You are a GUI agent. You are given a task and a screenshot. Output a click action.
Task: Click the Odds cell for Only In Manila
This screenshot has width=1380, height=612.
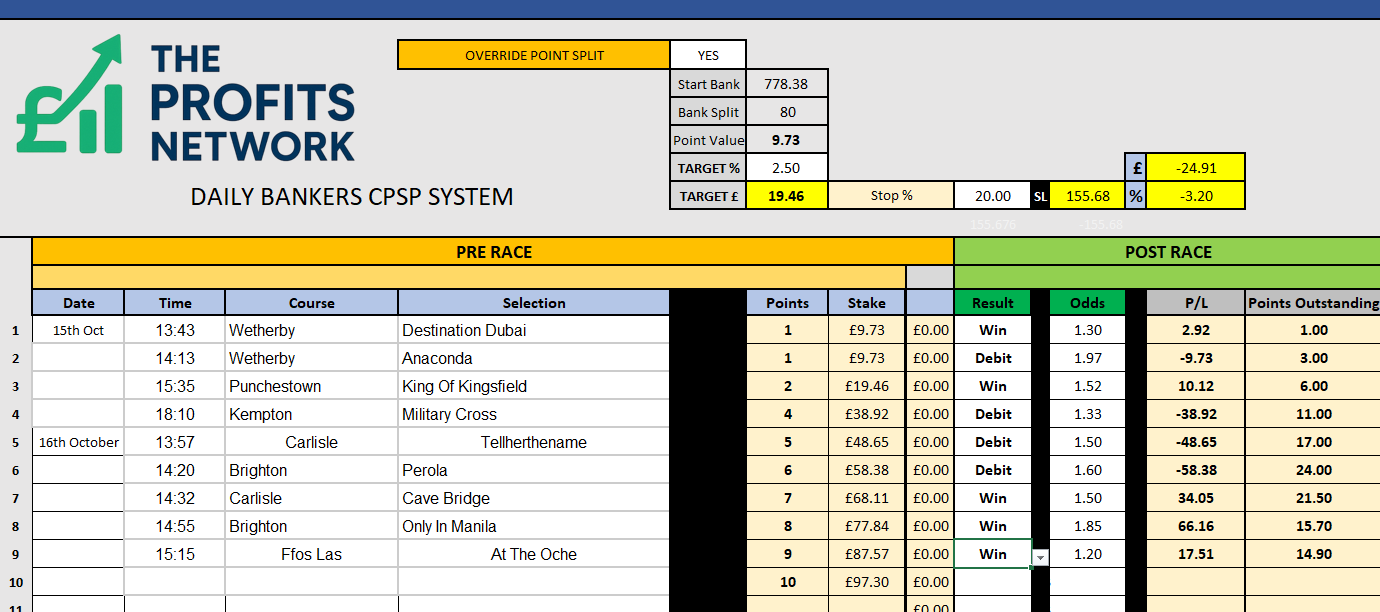pos(1087,526)
